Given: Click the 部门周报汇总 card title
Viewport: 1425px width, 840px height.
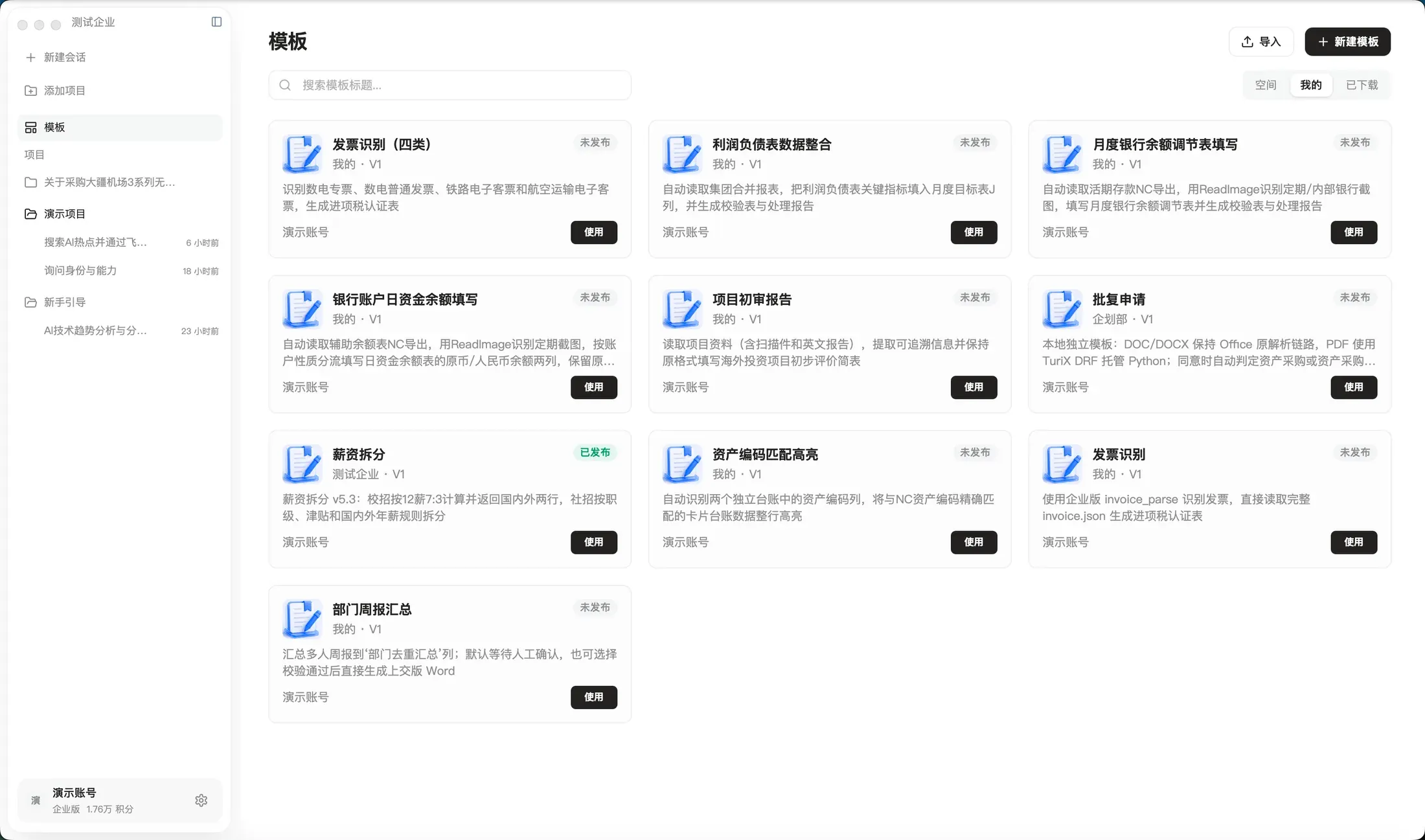Looking at the screenshot, I should (372, 609).
